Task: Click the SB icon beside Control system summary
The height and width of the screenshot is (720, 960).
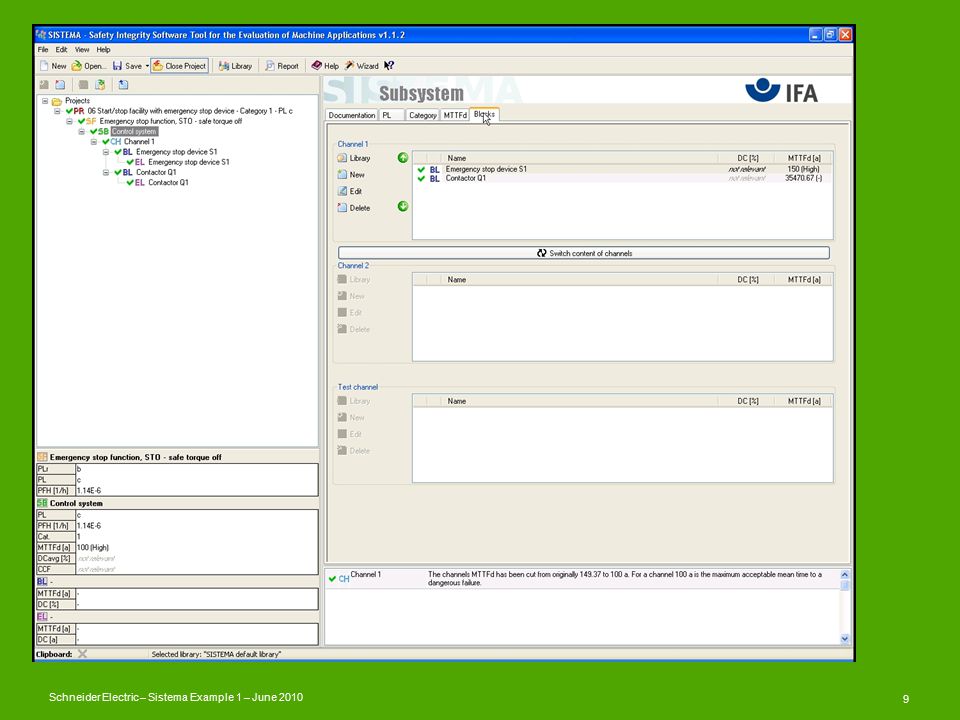Action: tap(42, 503)
